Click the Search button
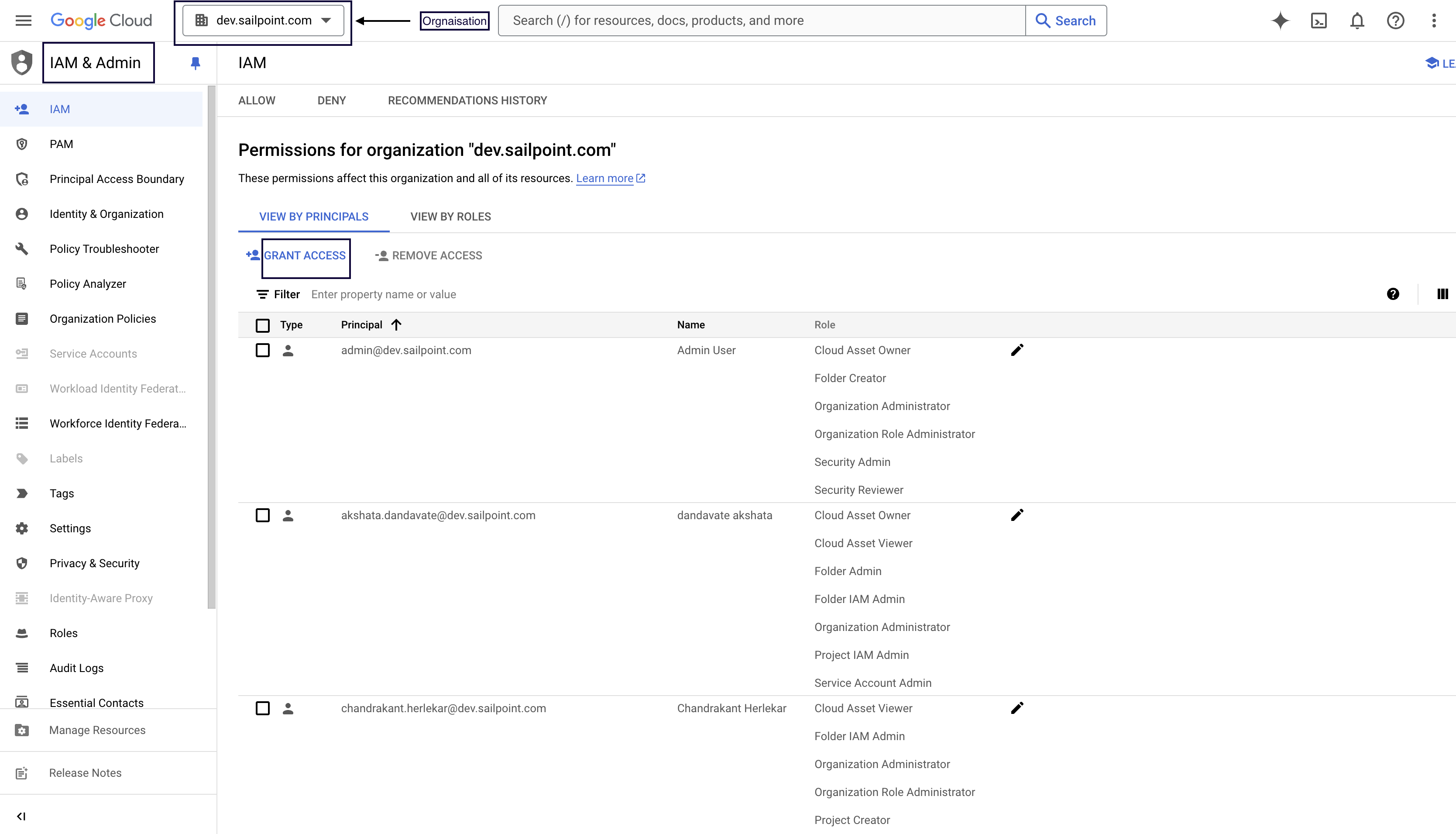1456x834 pixels. 1065,21
